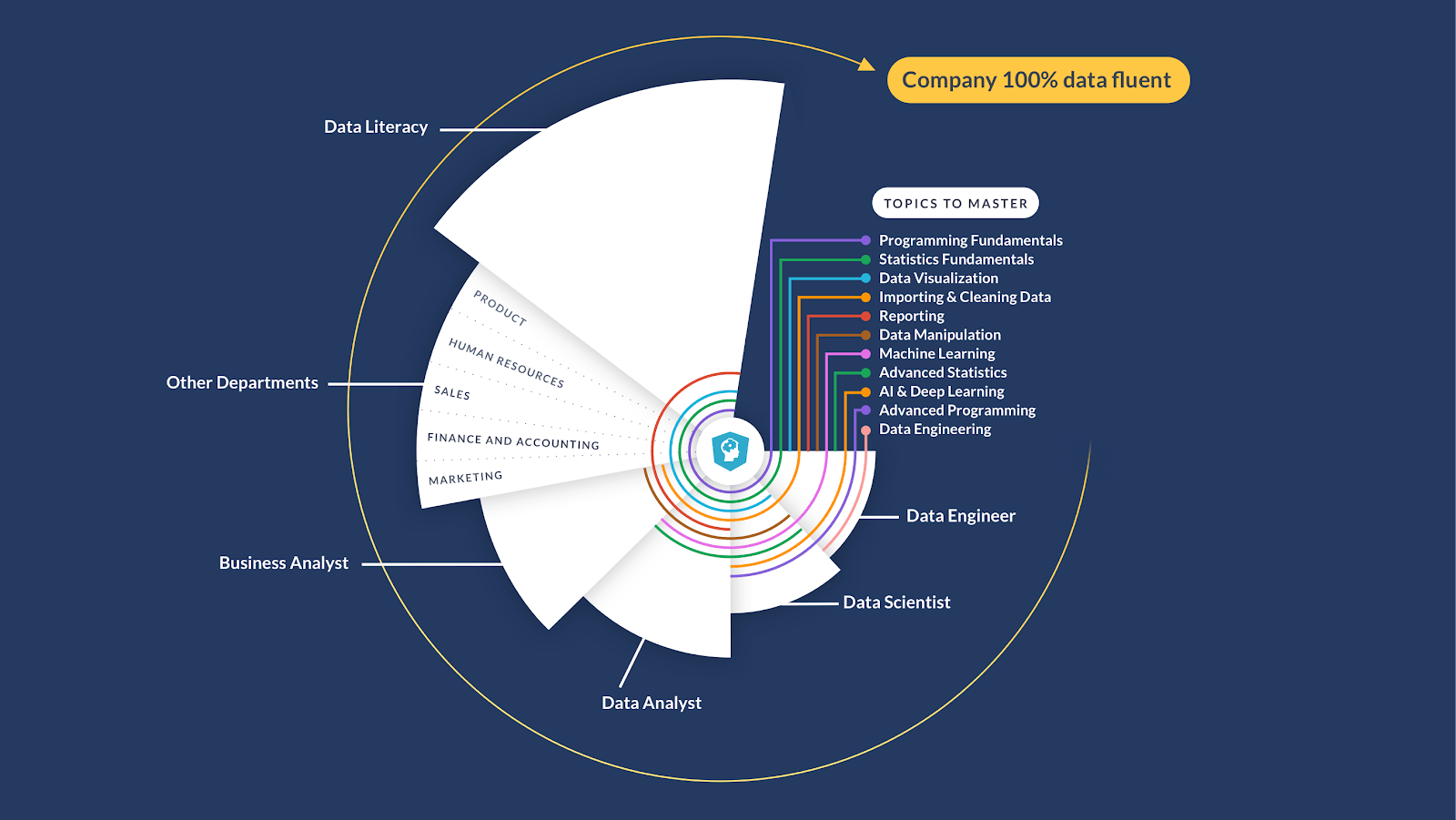Click the TOPICS TO MASTER pill label
Screen dimensions: 1456x820
pyautogui.click(x=955, y=203)
